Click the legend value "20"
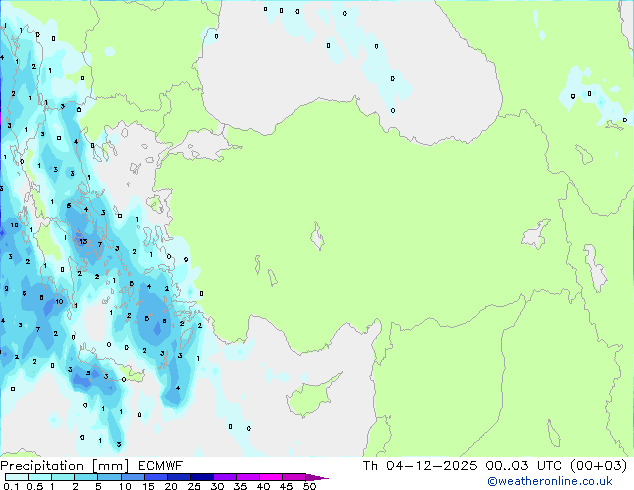The image size is (634, 490). (171, 486)
